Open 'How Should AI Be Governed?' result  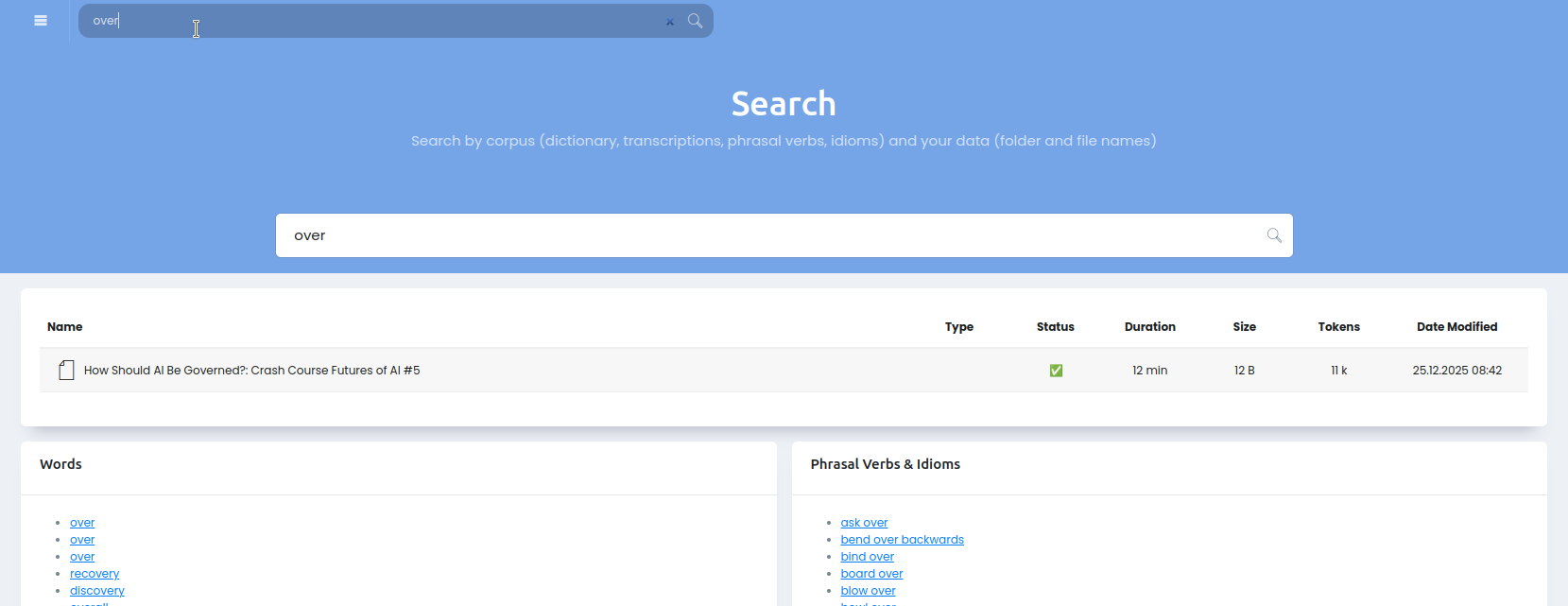pyautogui.click(x=251, y=371)
